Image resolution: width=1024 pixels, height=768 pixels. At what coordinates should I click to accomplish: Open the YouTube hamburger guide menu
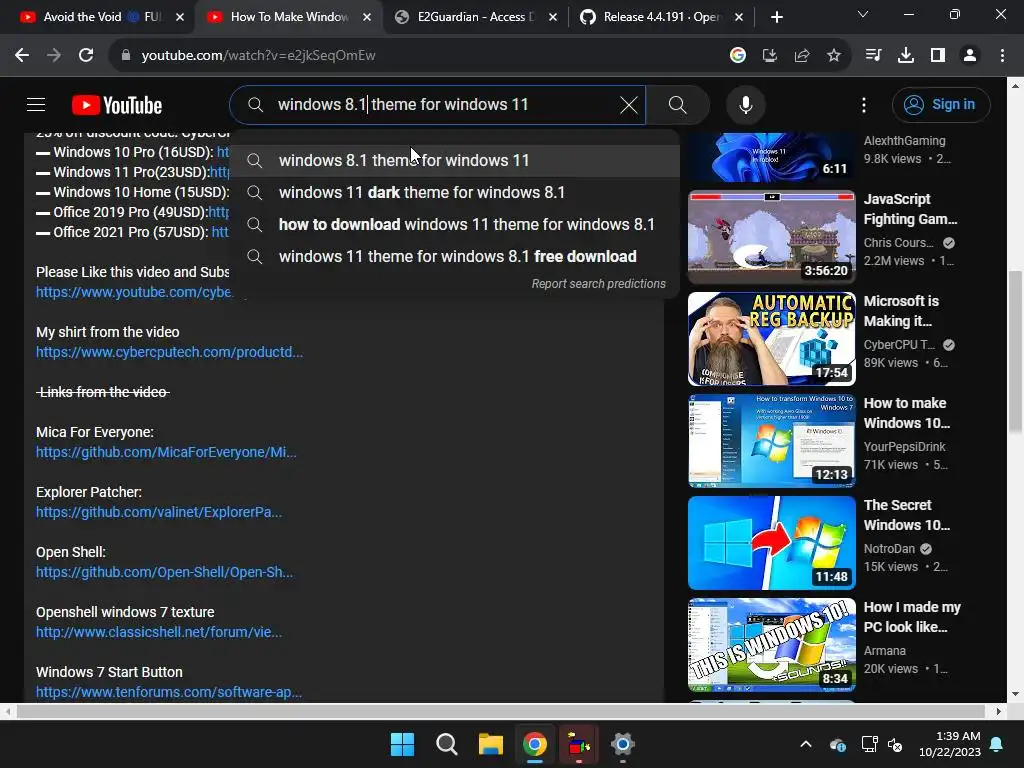(x=36, y=104)
